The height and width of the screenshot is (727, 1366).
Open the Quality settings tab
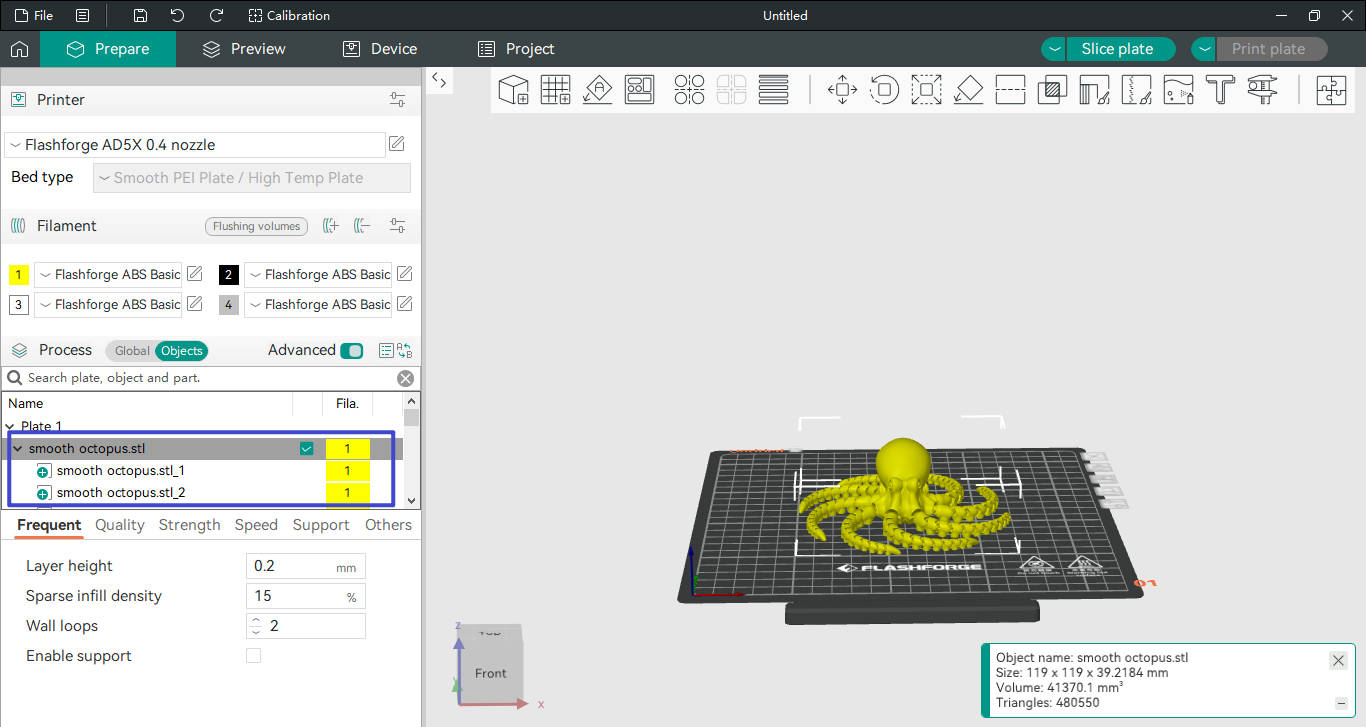(120, 525)
